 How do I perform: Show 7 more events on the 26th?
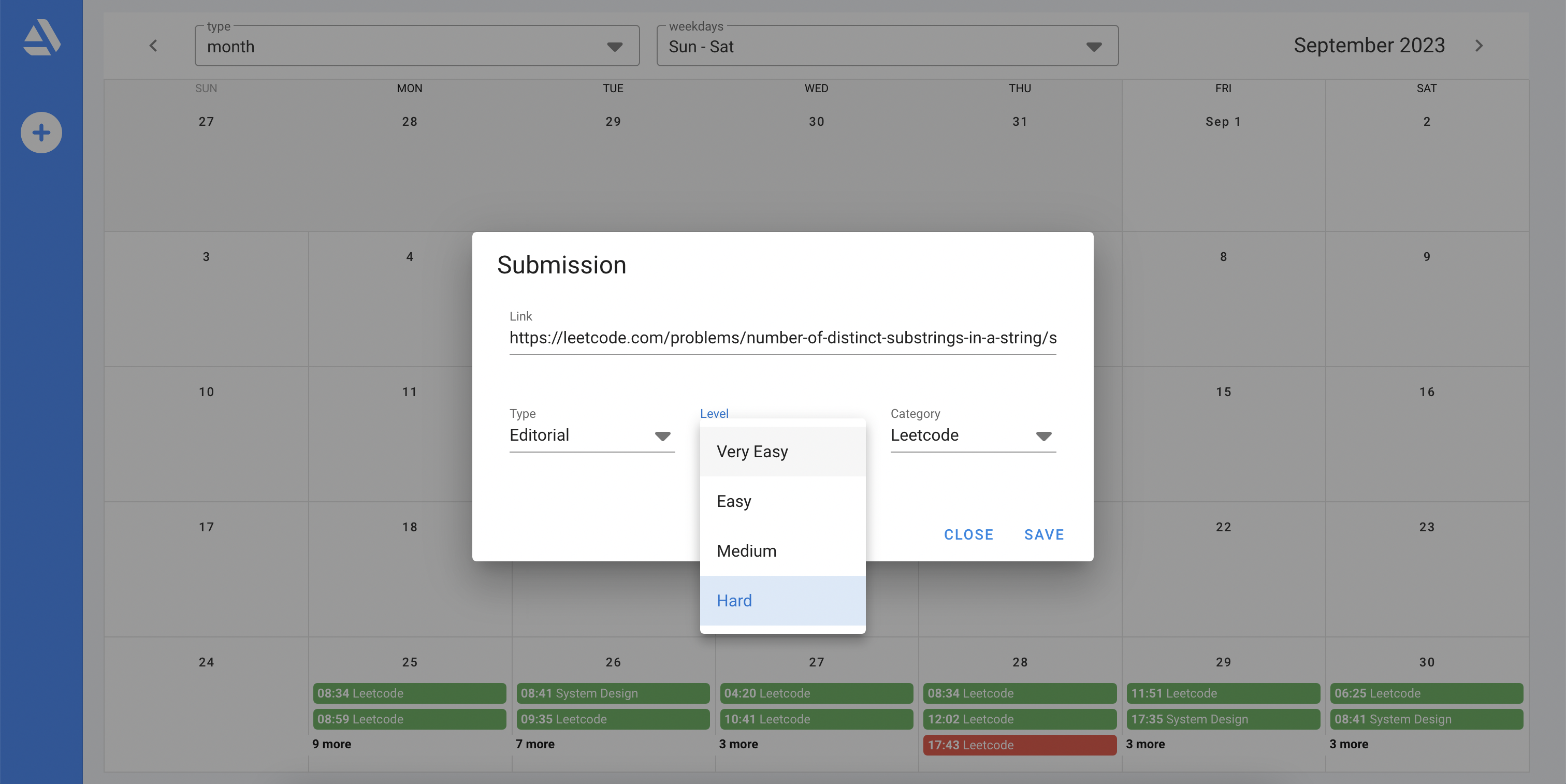[x=535, y=744]
